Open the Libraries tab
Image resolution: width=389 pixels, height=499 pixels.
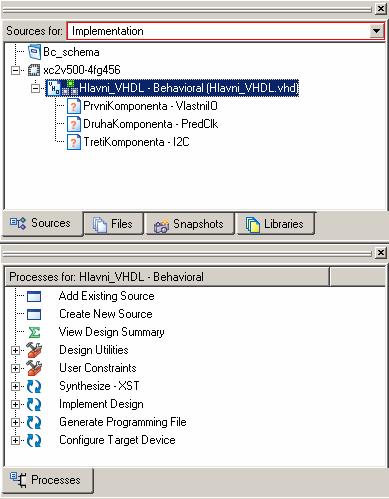point(275,224)
